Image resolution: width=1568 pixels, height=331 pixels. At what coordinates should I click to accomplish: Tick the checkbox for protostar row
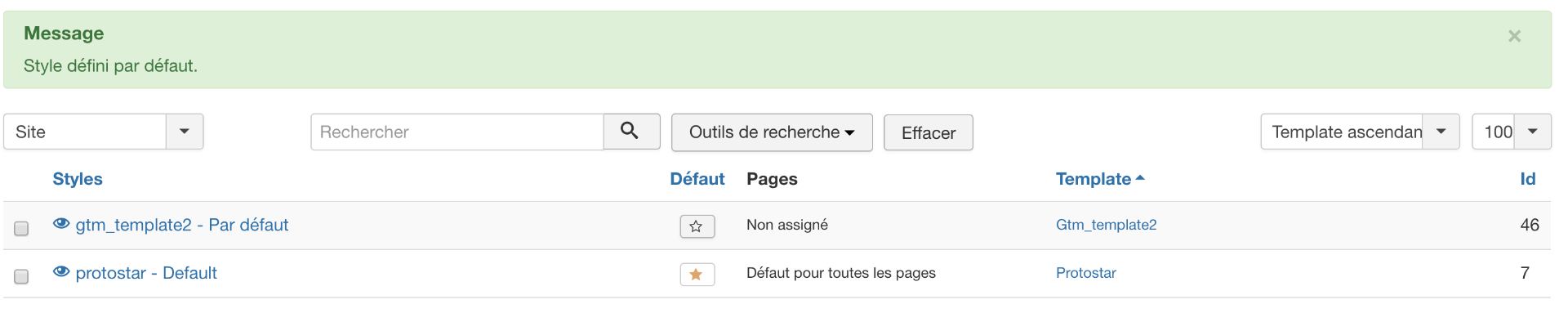pos(21,276)
